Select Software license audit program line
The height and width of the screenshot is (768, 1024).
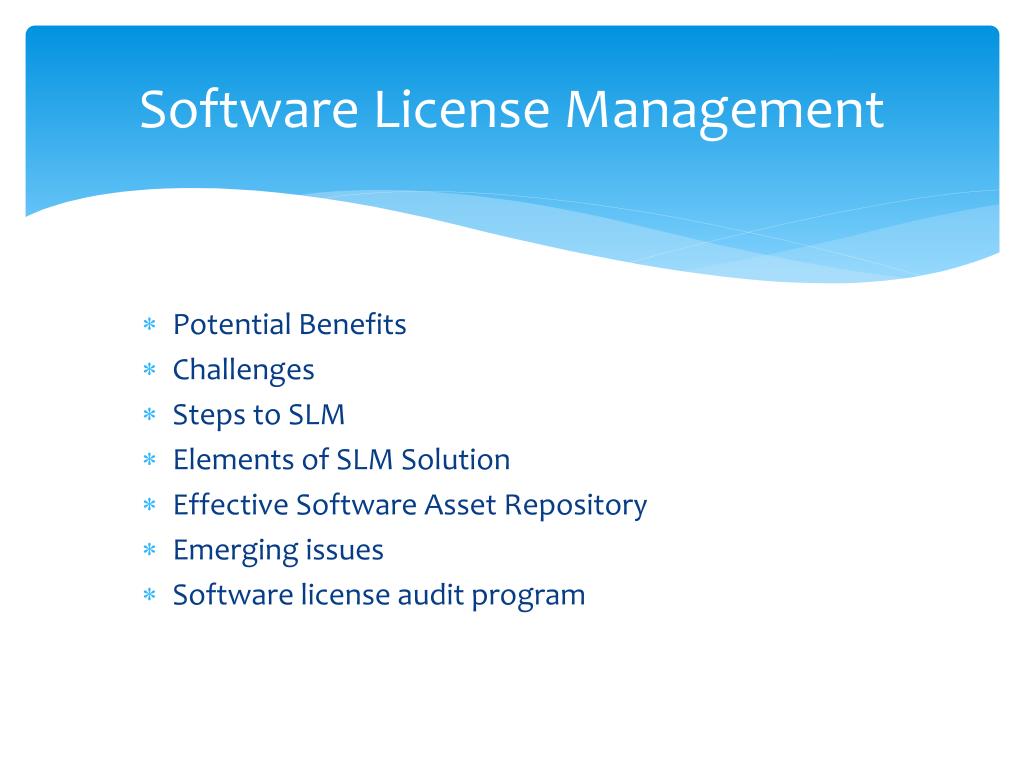pos(379,596)
